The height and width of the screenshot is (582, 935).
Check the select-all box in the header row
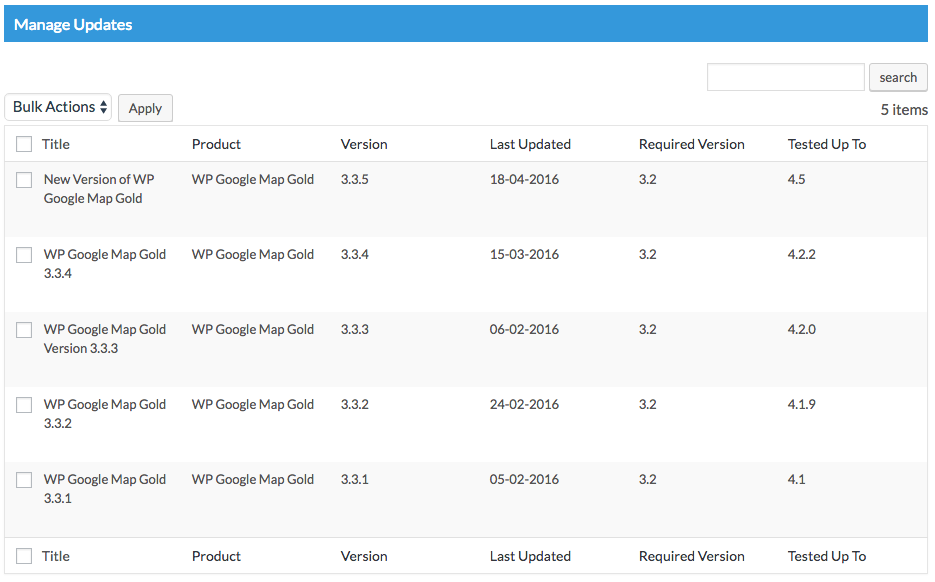click(x=24, y=144)
